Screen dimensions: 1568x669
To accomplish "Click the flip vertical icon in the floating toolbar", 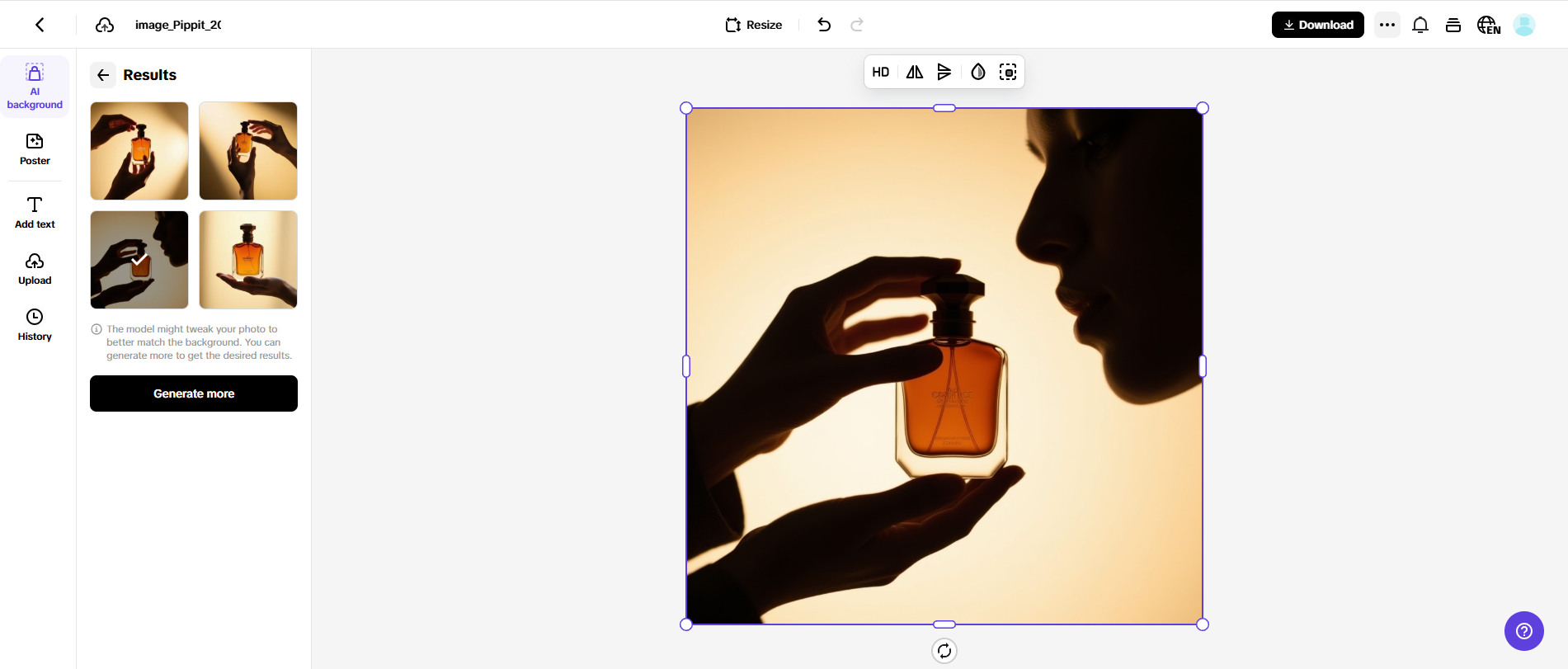I will click(x=944, y=73).
